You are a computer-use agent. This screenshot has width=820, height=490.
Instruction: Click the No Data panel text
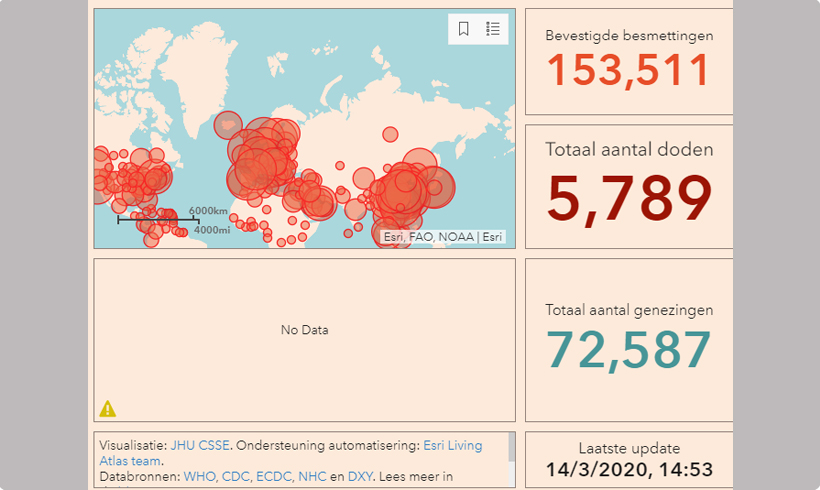304,330
